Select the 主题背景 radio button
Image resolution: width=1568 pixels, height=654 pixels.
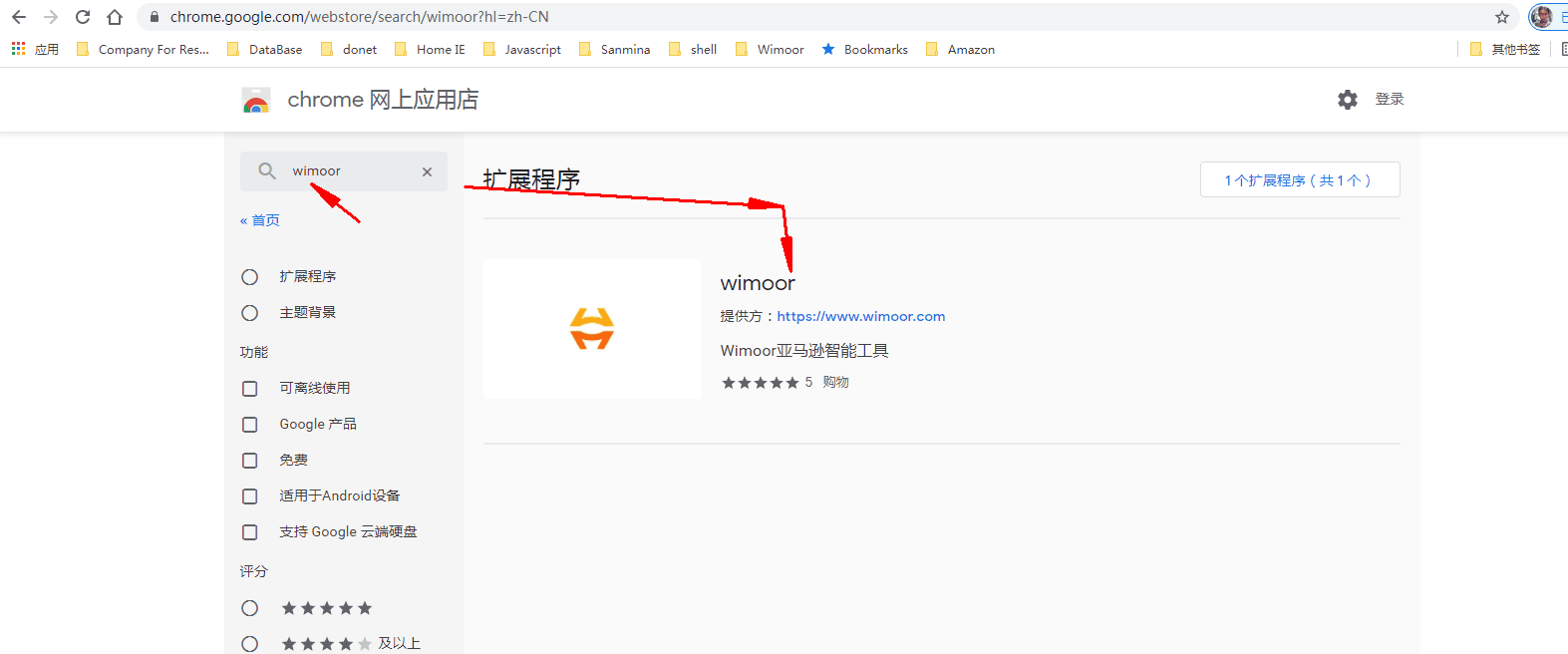coord(250,313)
